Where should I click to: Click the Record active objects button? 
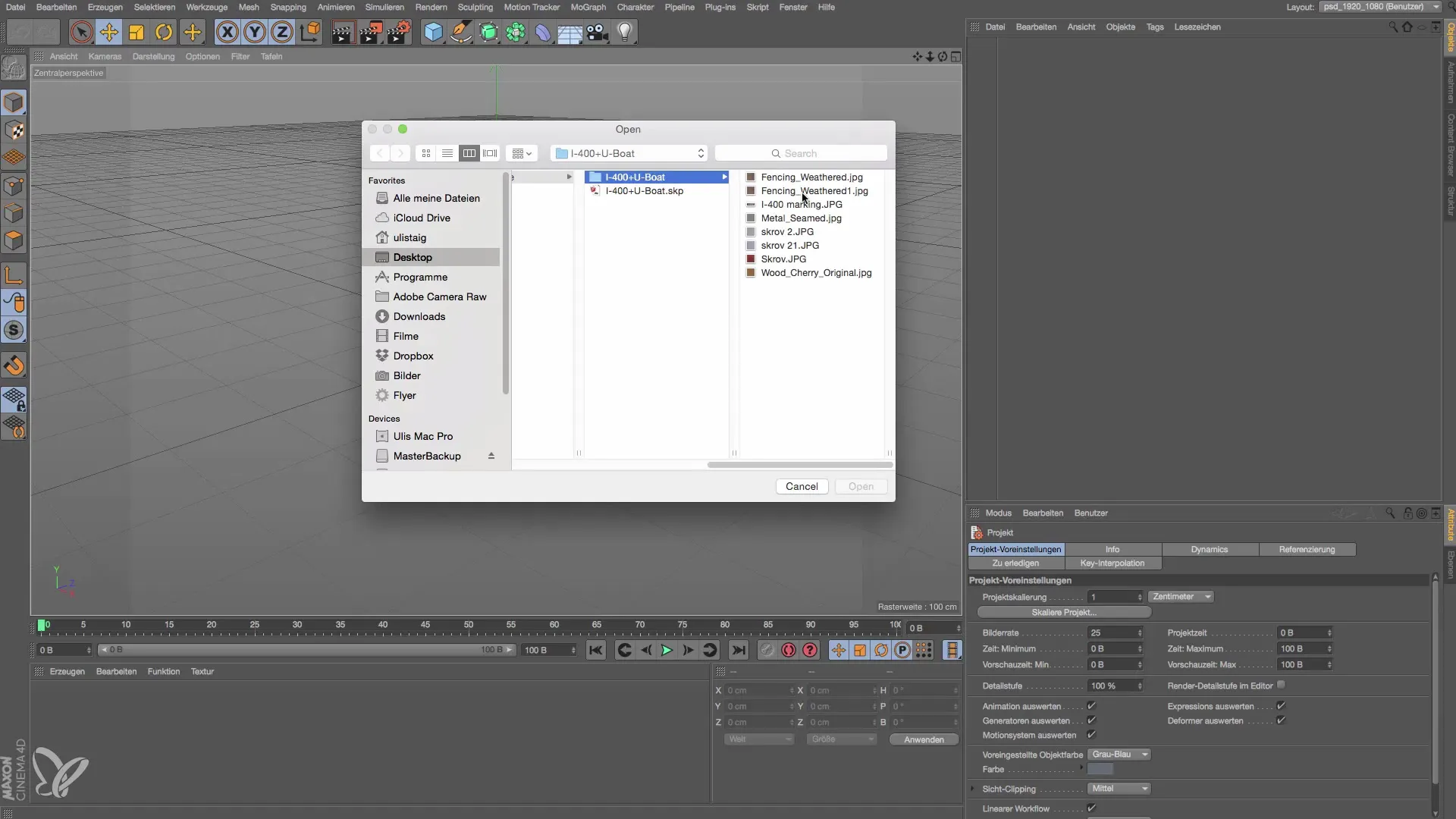[767, 650]
